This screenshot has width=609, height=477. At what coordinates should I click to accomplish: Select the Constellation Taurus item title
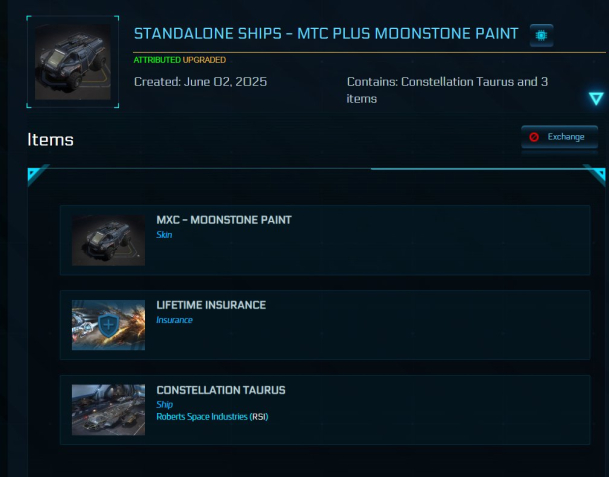point(221,390)
